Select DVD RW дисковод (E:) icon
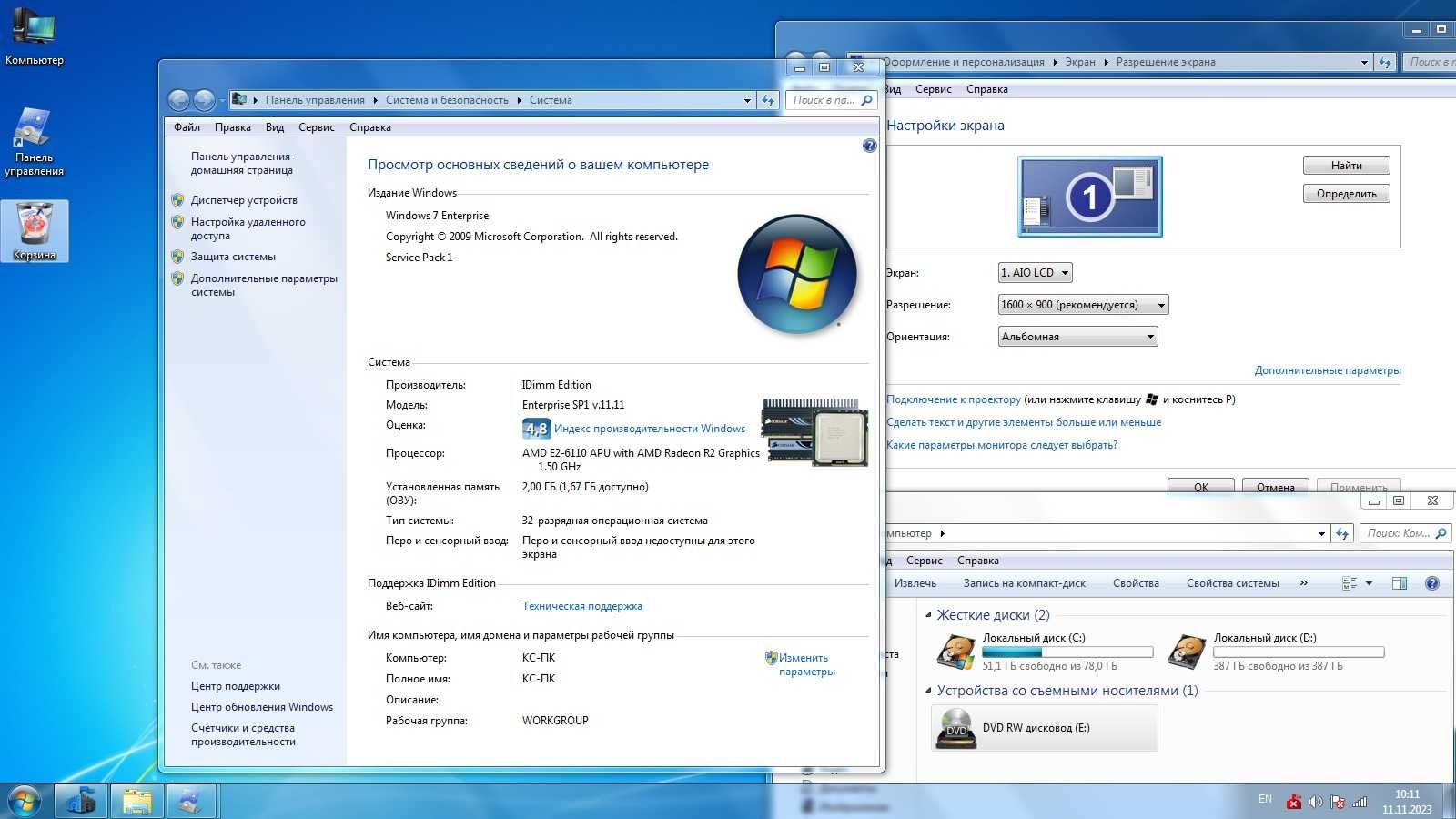The width and height of the screenshot is (1456, 819). point(956,728)
